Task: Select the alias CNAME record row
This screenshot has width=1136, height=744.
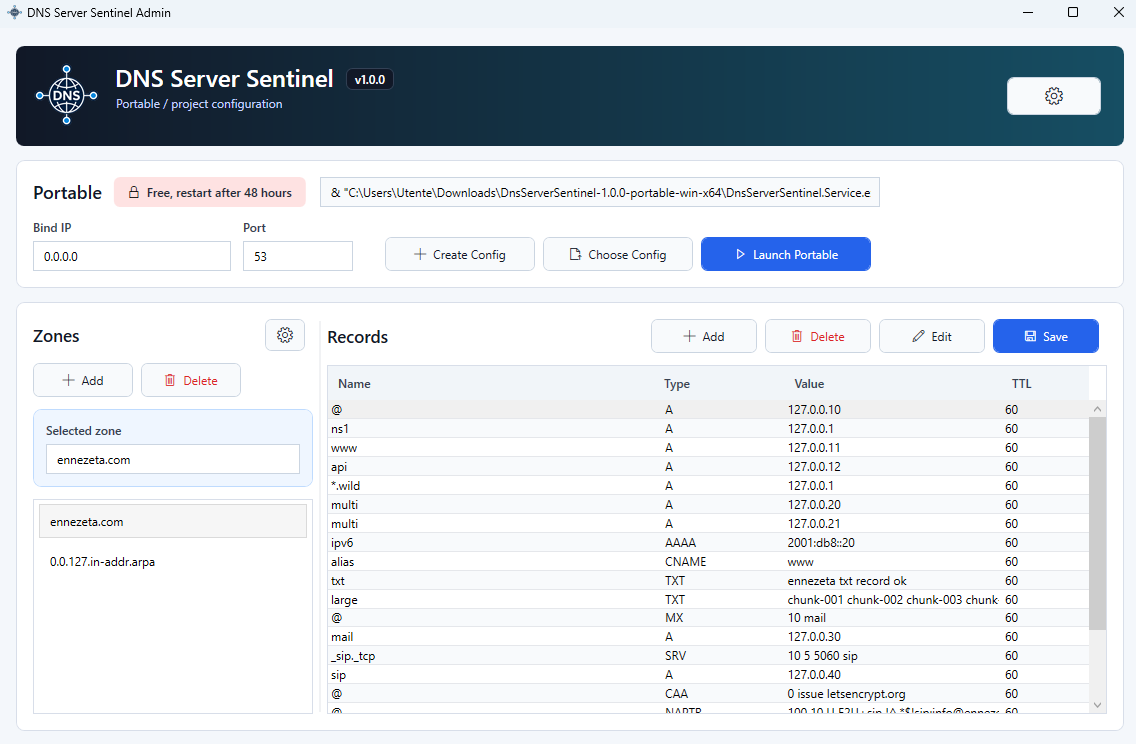Action: tap(708, 561)
